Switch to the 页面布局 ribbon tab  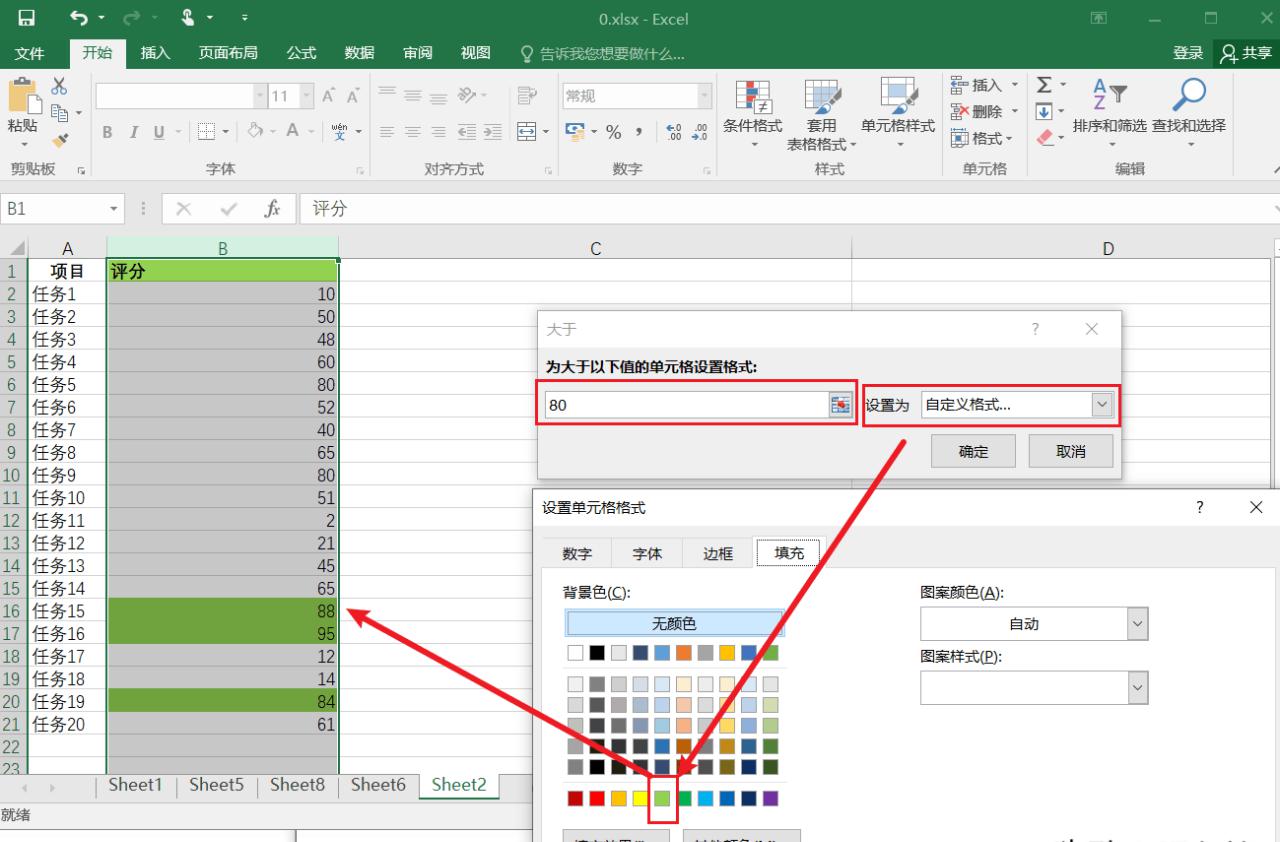[228, 53]
